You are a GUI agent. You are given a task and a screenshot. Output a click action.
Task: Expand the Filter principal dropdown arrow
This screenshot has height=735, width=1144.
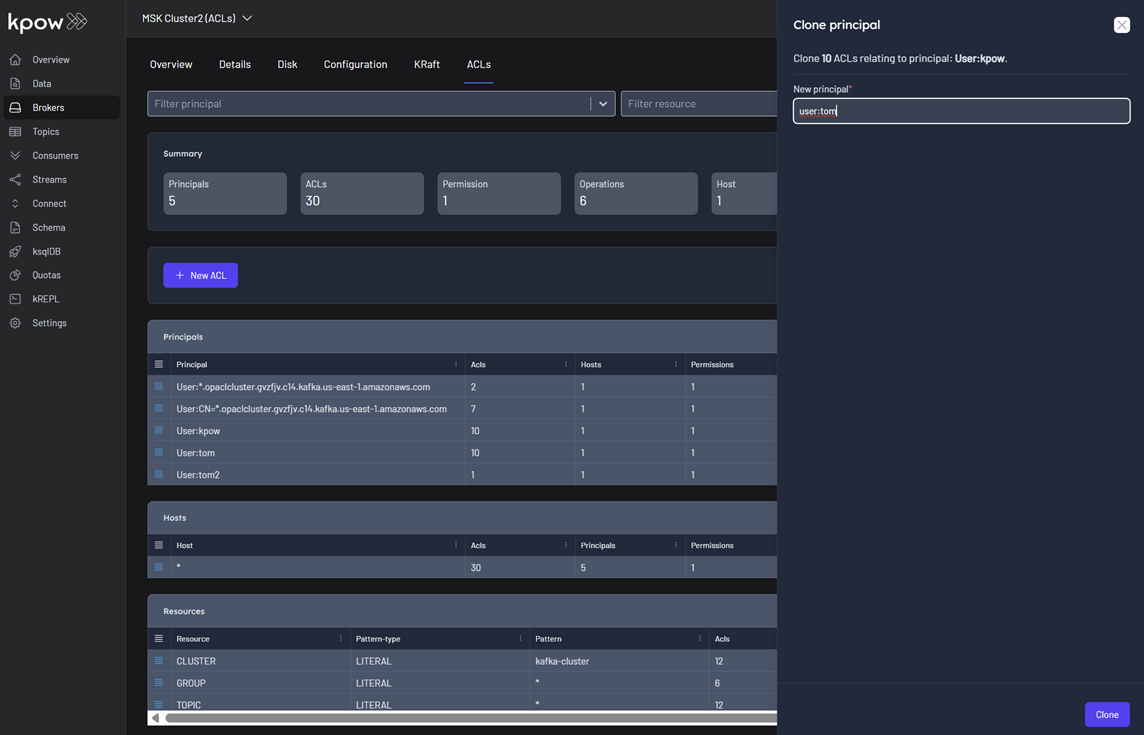pos(603,104)
